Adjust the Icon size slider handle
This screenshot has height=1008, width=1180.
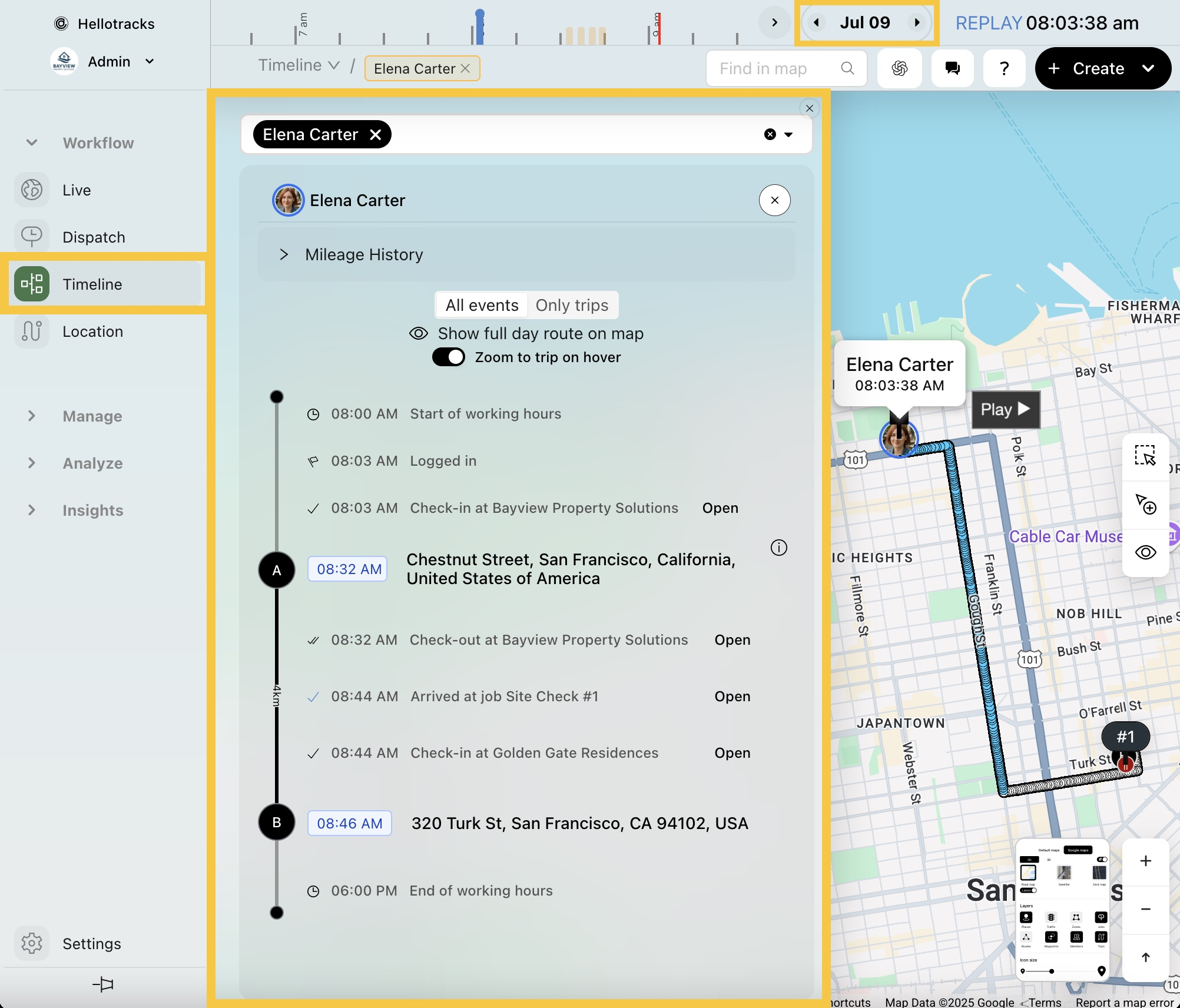pyautogui.click(x=1052, y=971)
